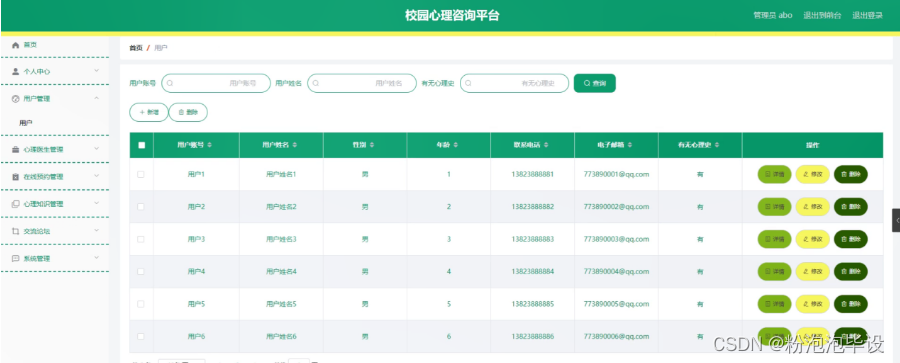Sort table by 电子邮箱 column arrows
The image size is (900, 363).
click(x=630, y=145)
